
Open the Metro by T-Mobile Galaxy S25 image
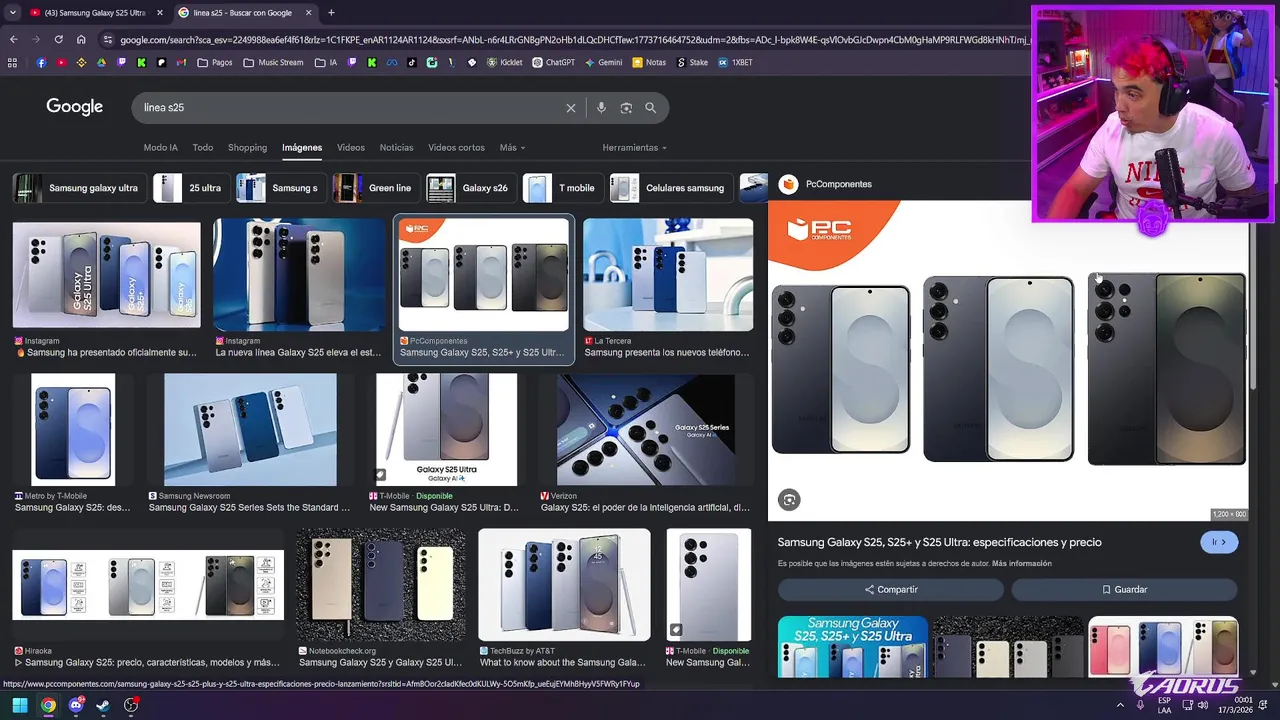tap(73, 430)
